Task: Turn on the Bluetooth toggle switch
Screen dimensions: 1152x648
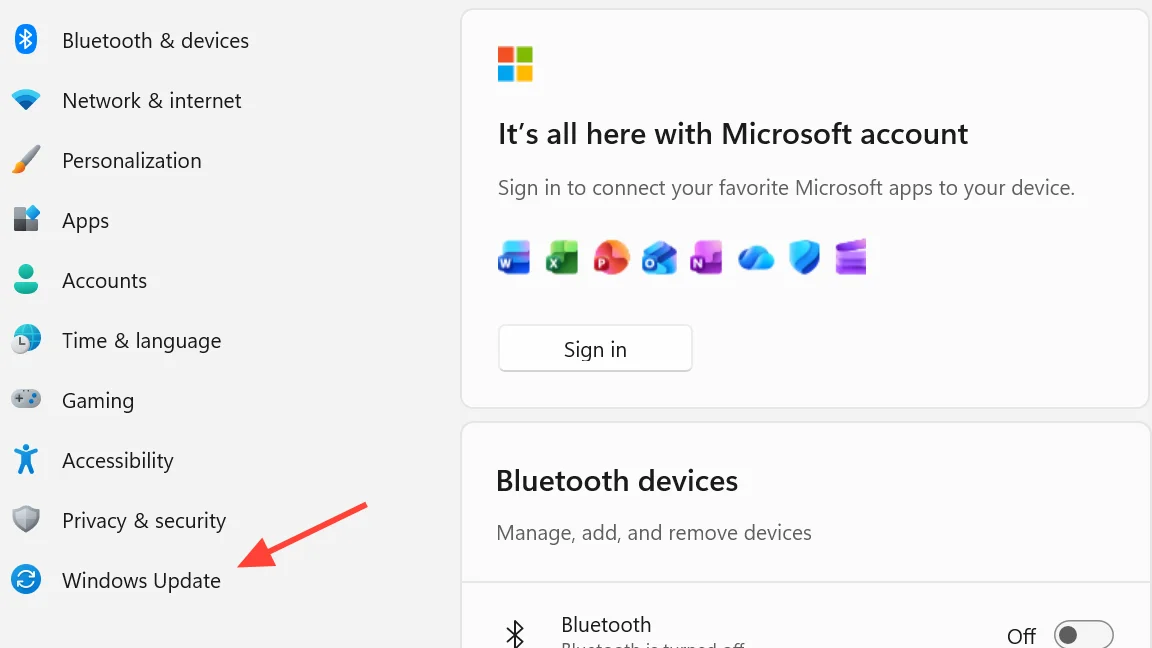Action: point(1083,635)
